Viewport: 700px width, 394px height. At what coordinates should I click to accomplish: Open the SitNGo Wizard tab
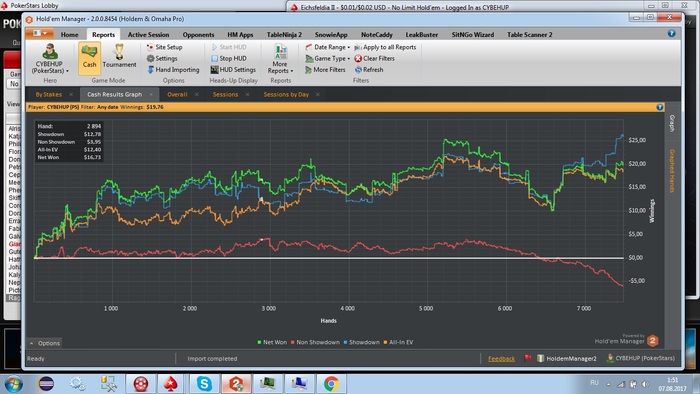[473, 34]
